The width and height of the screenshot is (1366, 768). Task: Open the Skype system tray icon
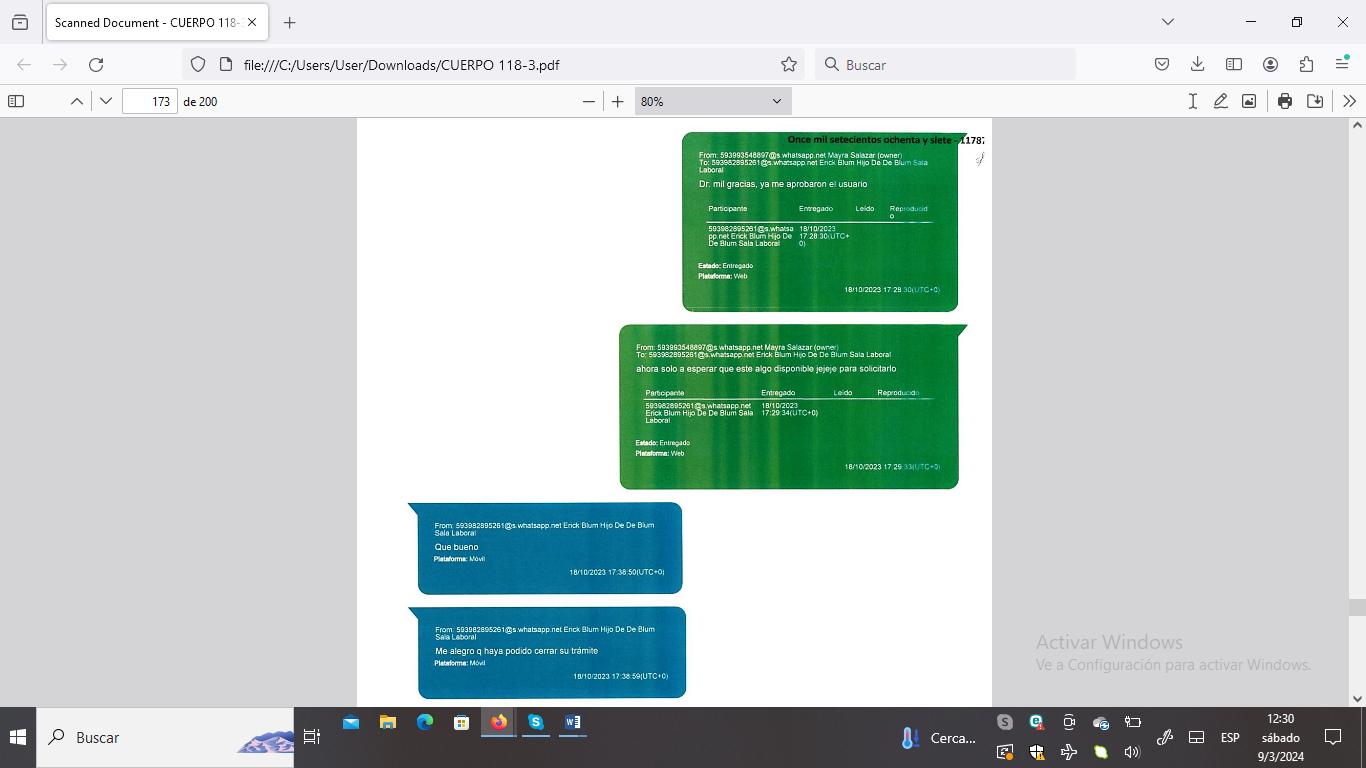pos(1004,722)
